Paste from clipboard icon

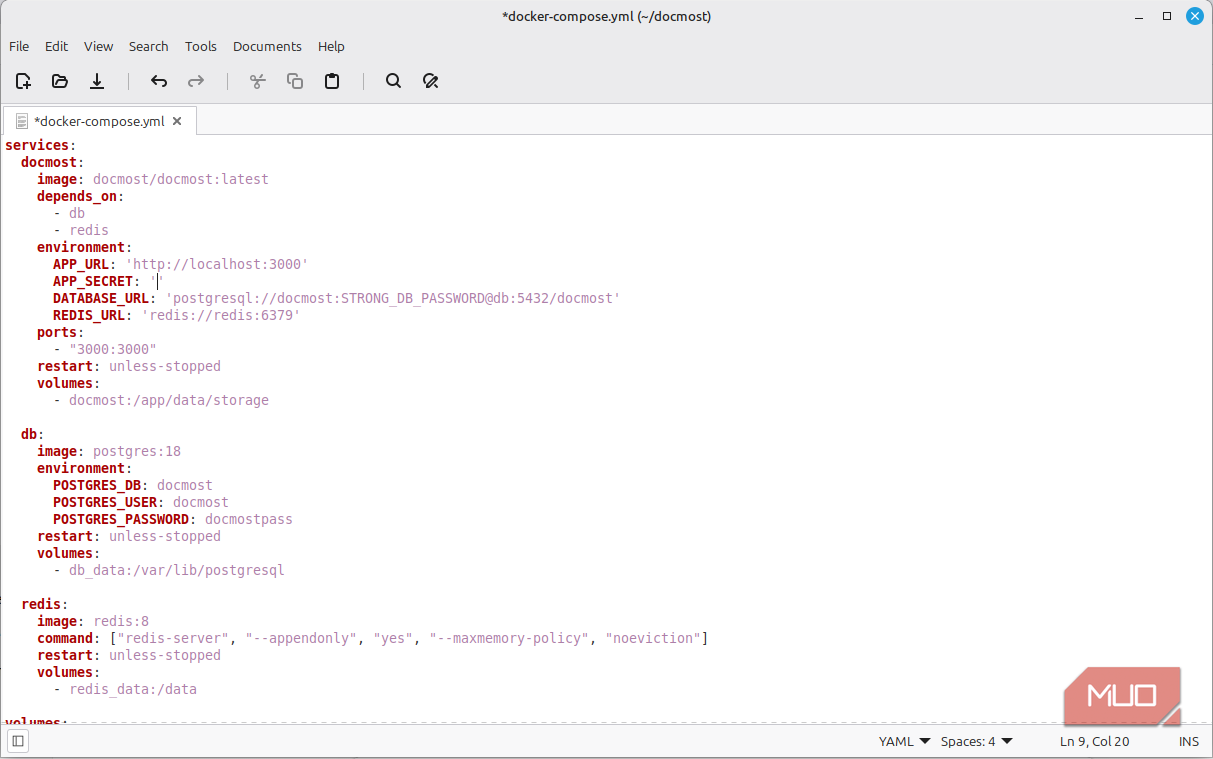tap(332, 81)
